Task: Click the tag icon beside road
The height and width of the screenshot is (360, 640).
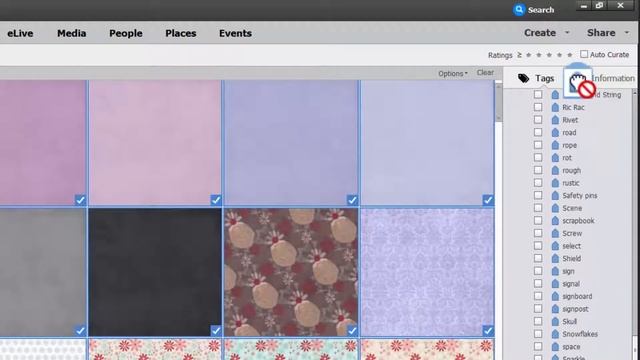Action: click(x=555, y=133)
